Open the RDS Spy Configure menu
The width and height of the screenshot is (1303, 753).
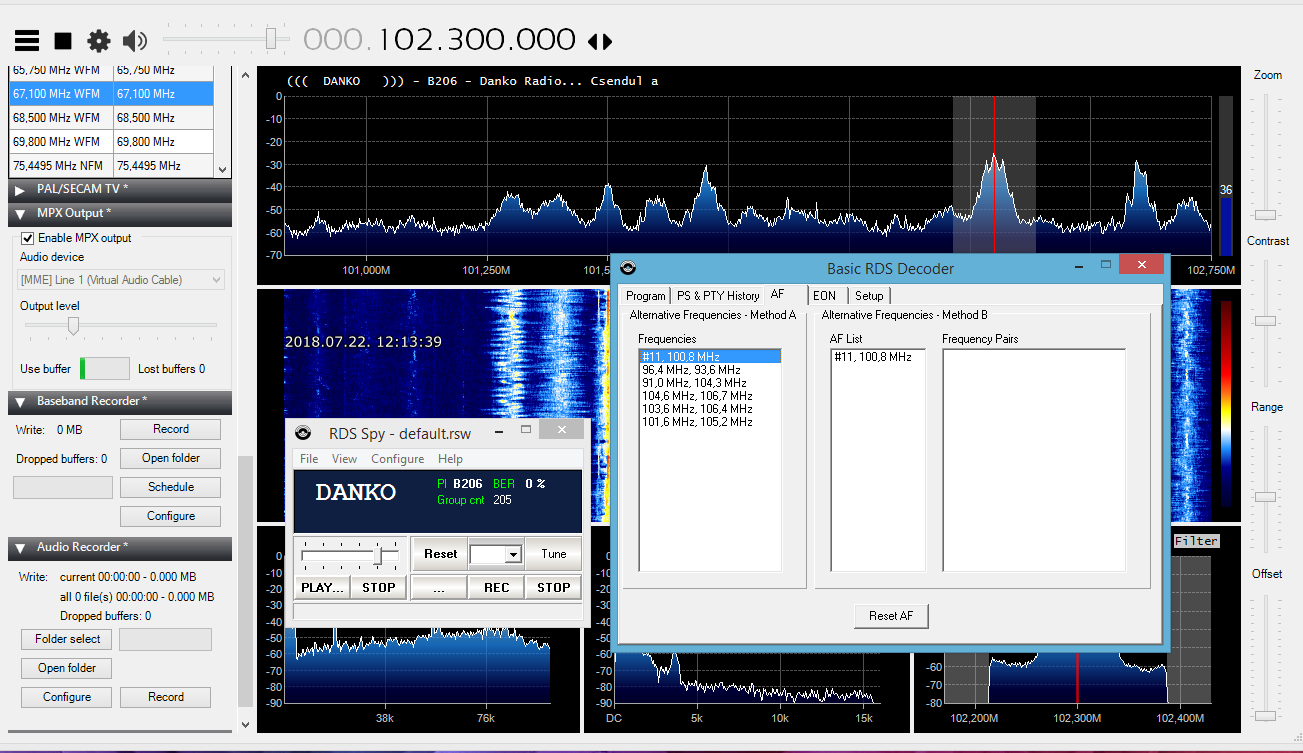tap(398, 458)
